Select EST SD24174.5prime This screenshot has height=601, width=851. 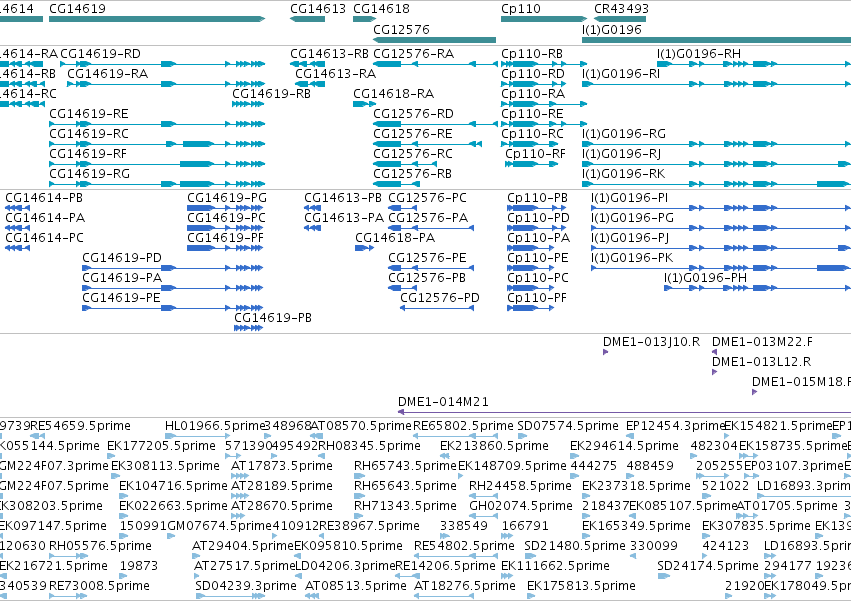click(x=663, y=576)
